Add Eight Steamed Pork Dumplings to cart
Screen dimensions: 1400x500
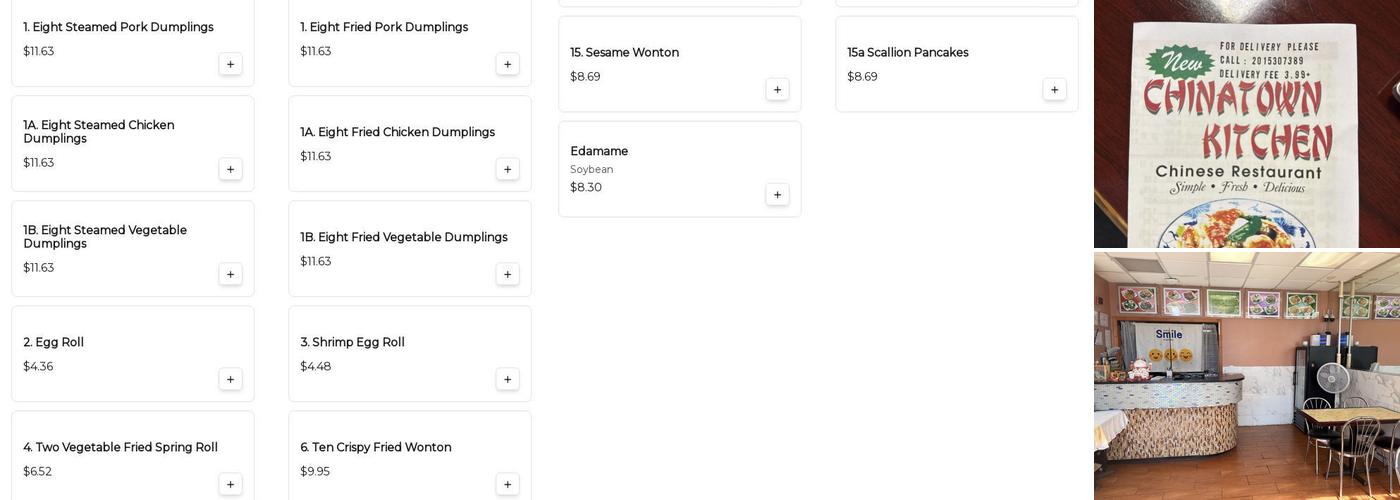click(x=230, y=65)
